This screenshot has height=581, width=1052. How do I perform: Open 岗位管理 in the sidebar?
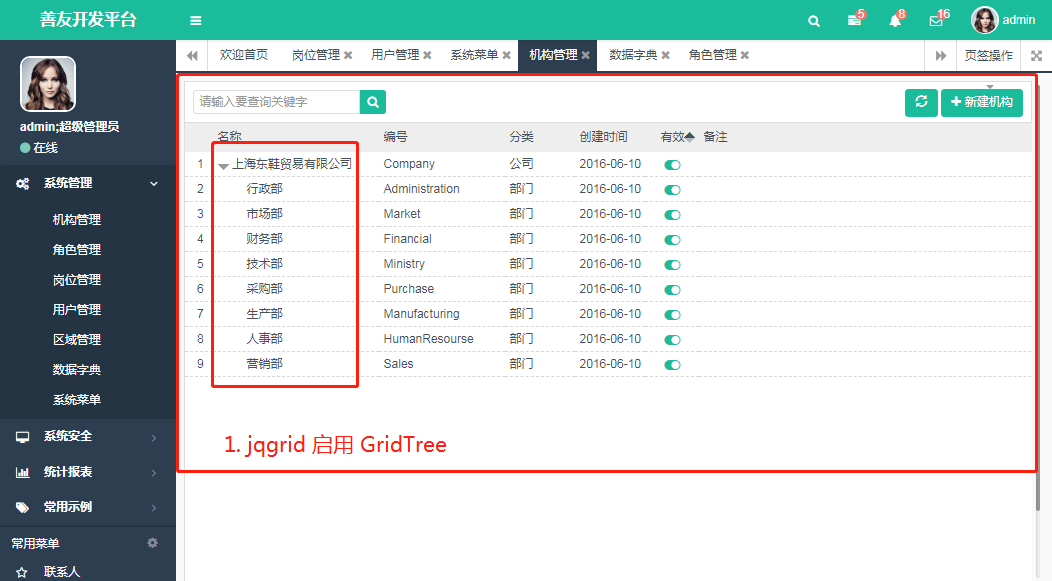[x=76, y=280]
